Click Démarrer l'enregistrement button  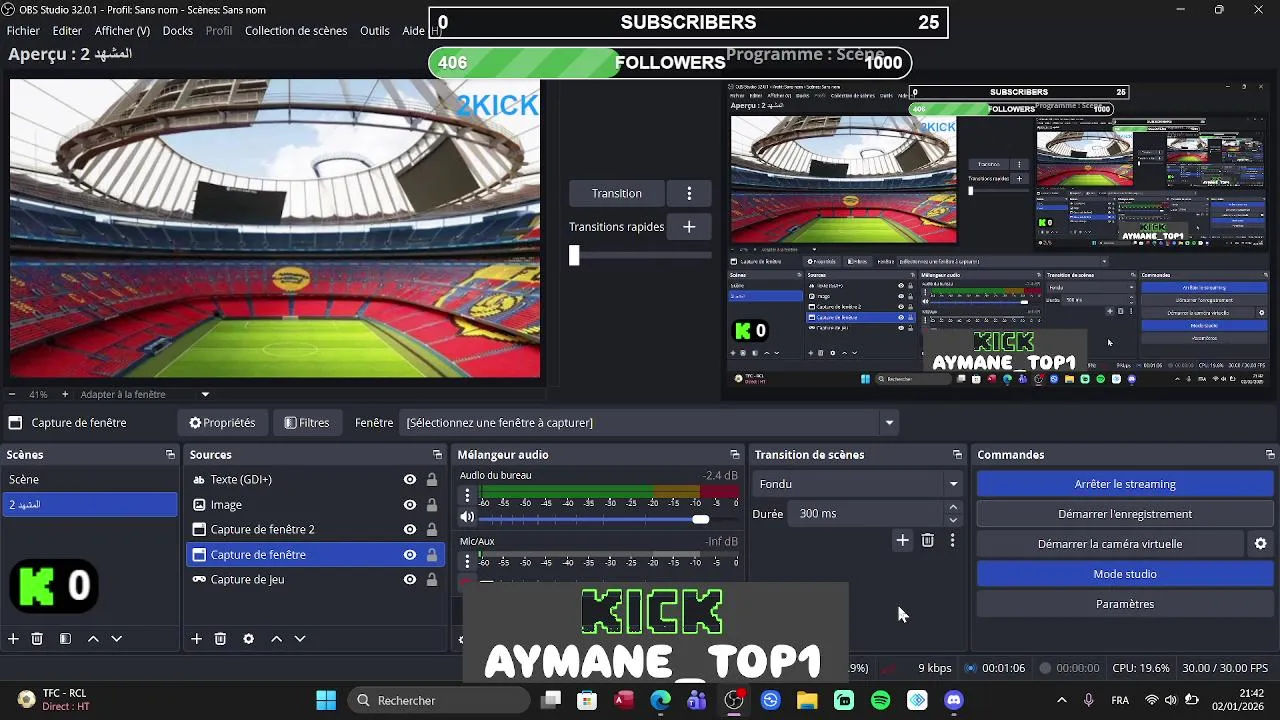(x=1125, y=514)
